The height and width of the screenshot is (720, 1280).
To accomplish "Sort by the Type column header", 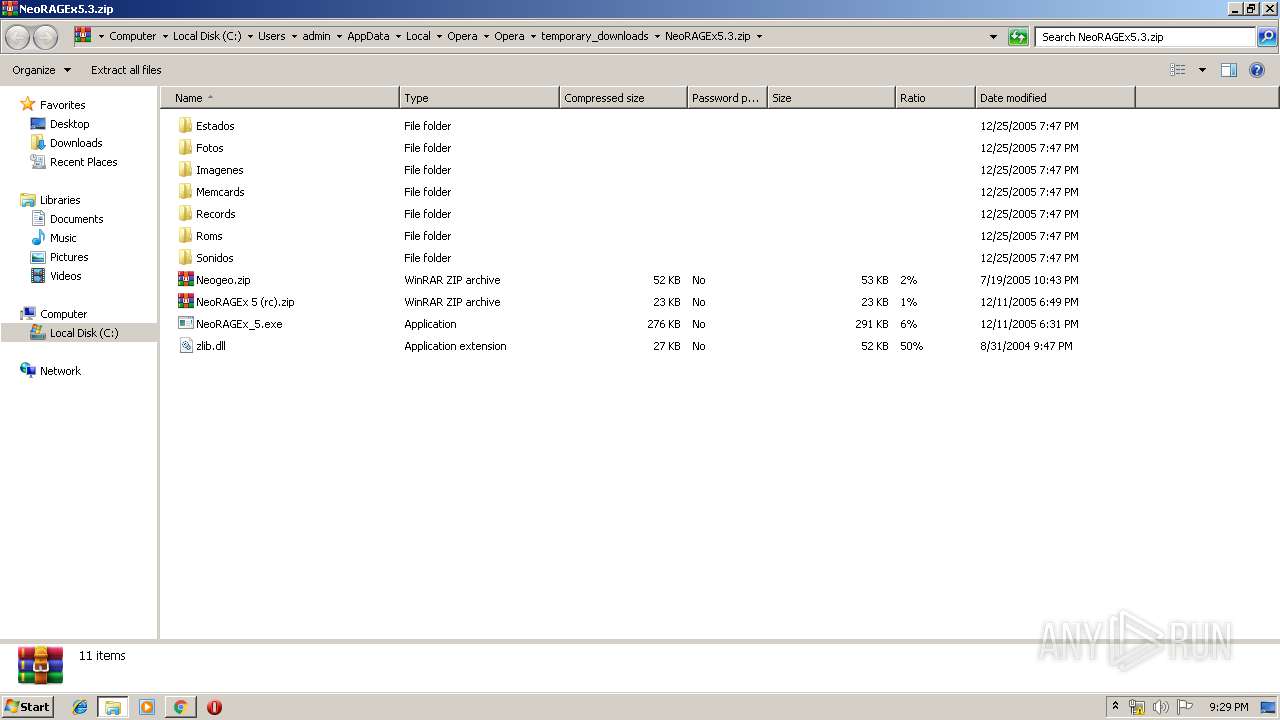I will pos(479,98).
